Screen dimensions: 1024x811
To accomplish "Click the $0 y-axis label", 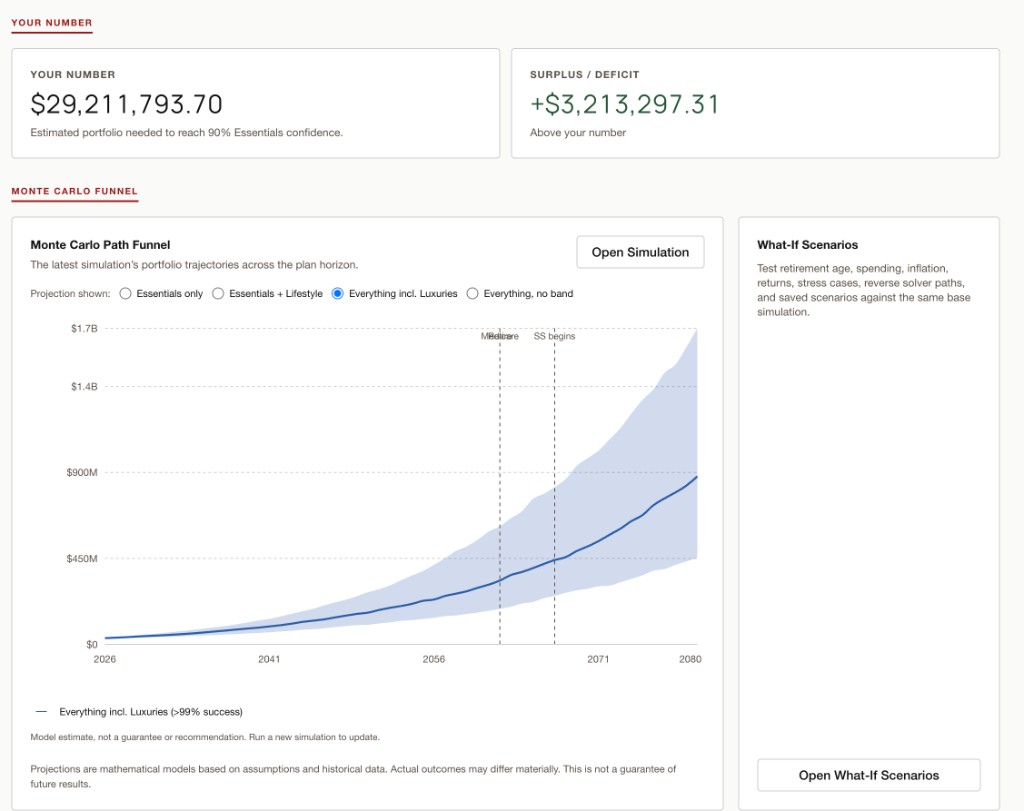I will [91, 644].
